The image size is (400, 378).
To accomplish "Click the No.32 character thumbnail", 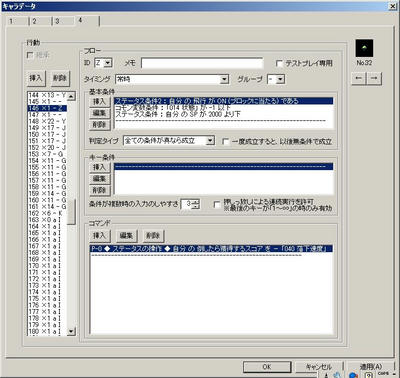I will tap(364, 48).
